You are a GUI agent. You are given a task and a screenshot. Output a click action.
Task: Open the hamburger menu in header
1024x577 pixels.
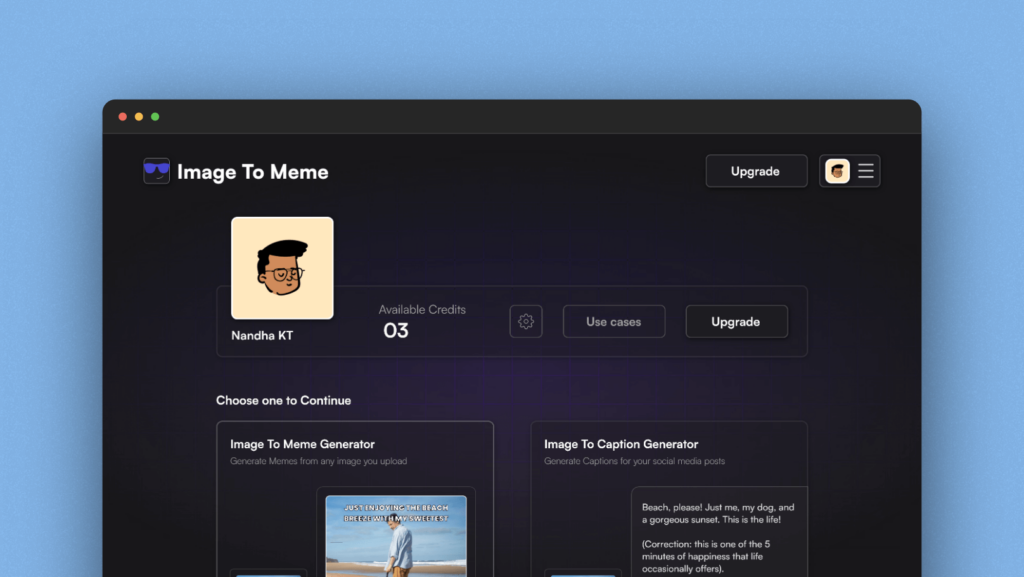pyautogui.click(x=866, y=171)
